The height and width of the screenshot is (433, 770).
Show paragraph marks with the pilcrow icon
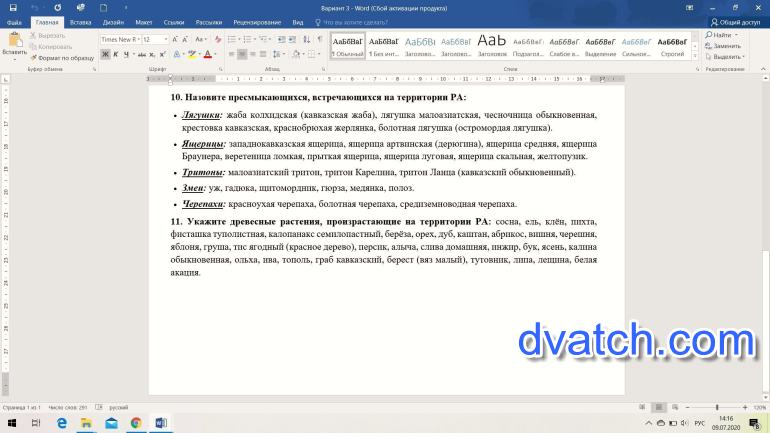316,39
